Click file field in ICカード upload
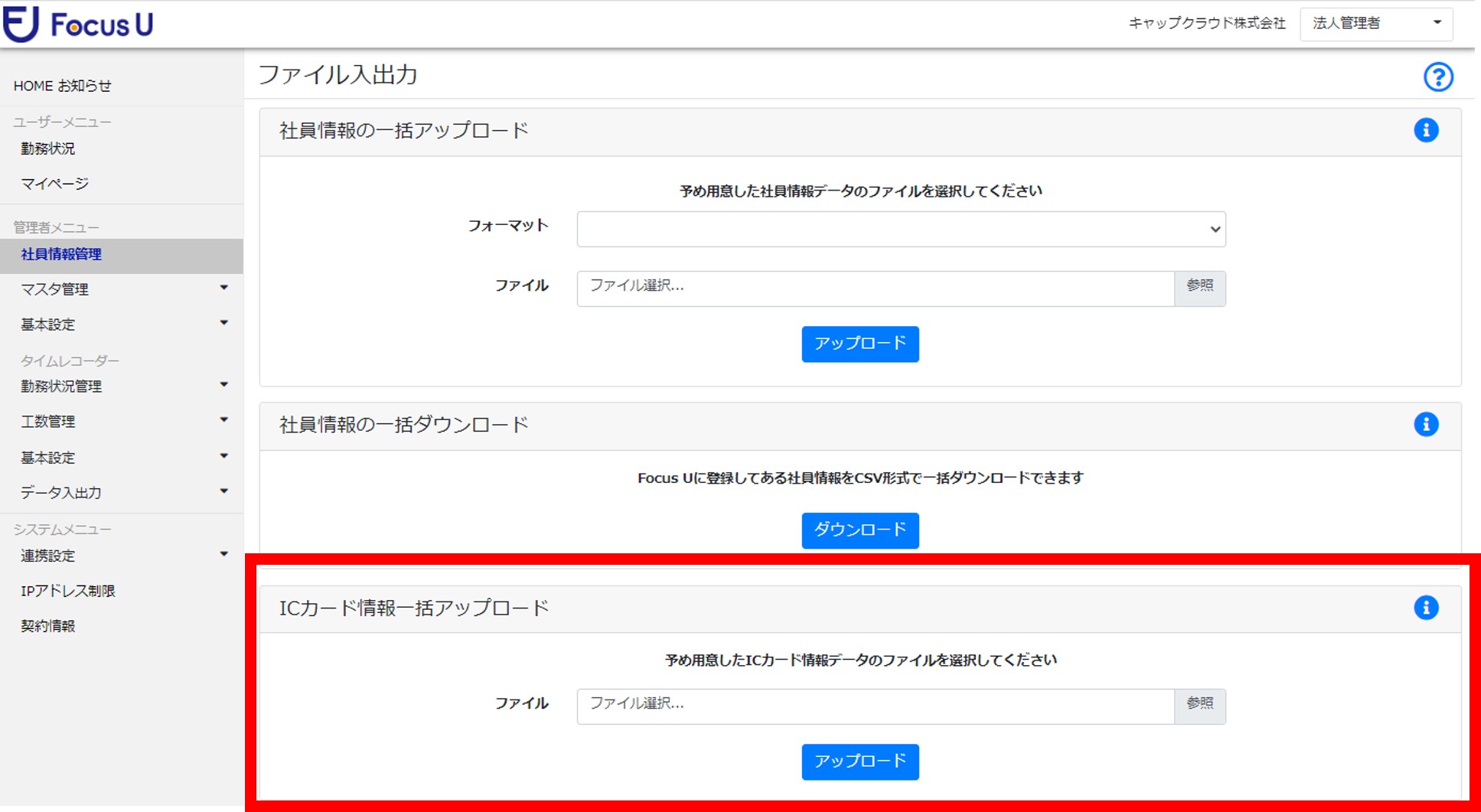1481x812 pixels. pyautogui.click(x=876, y=706)
